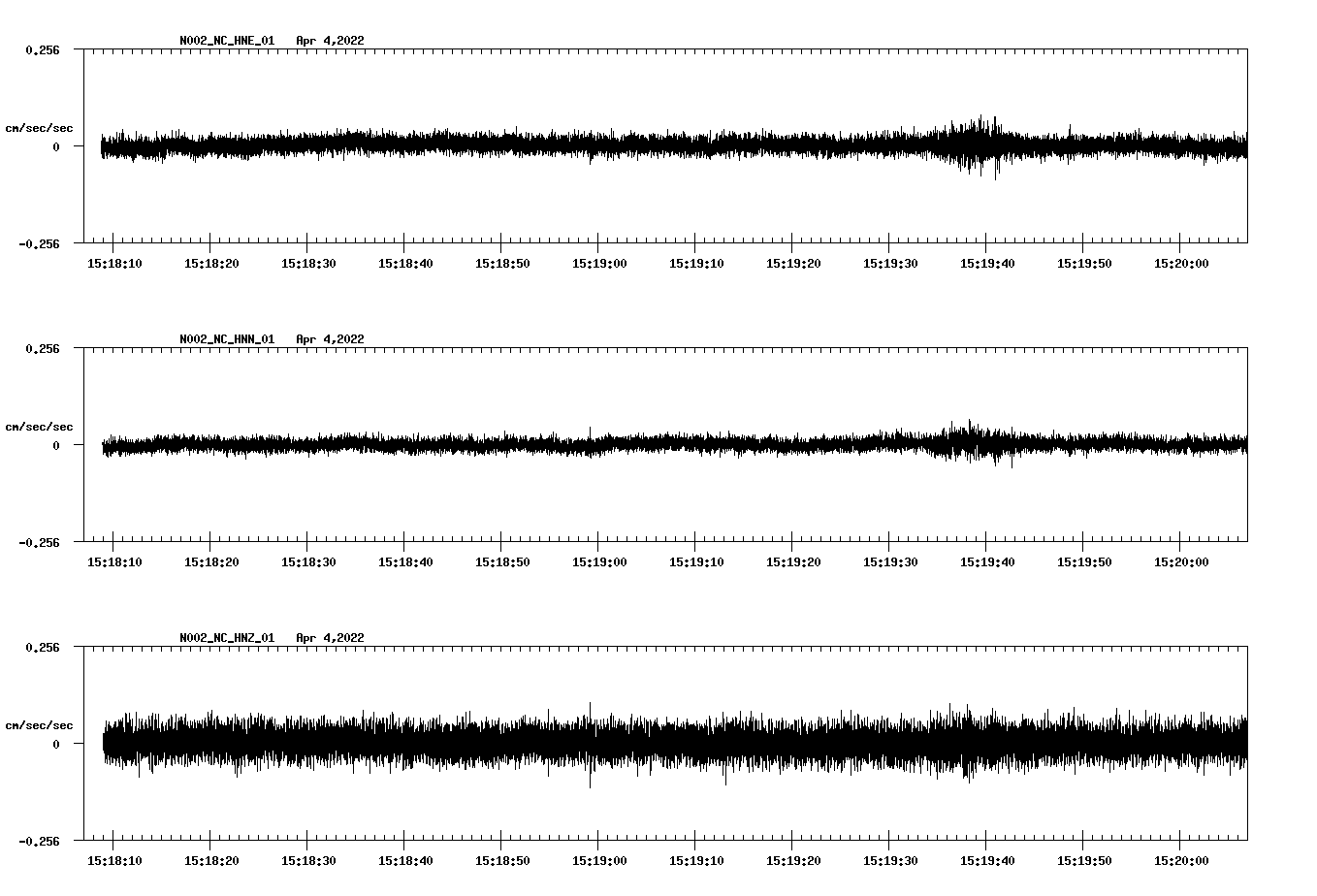Click the 0.256 upper limit on HNE plot
Screen dimensions: 1317x896
point(43,49)
